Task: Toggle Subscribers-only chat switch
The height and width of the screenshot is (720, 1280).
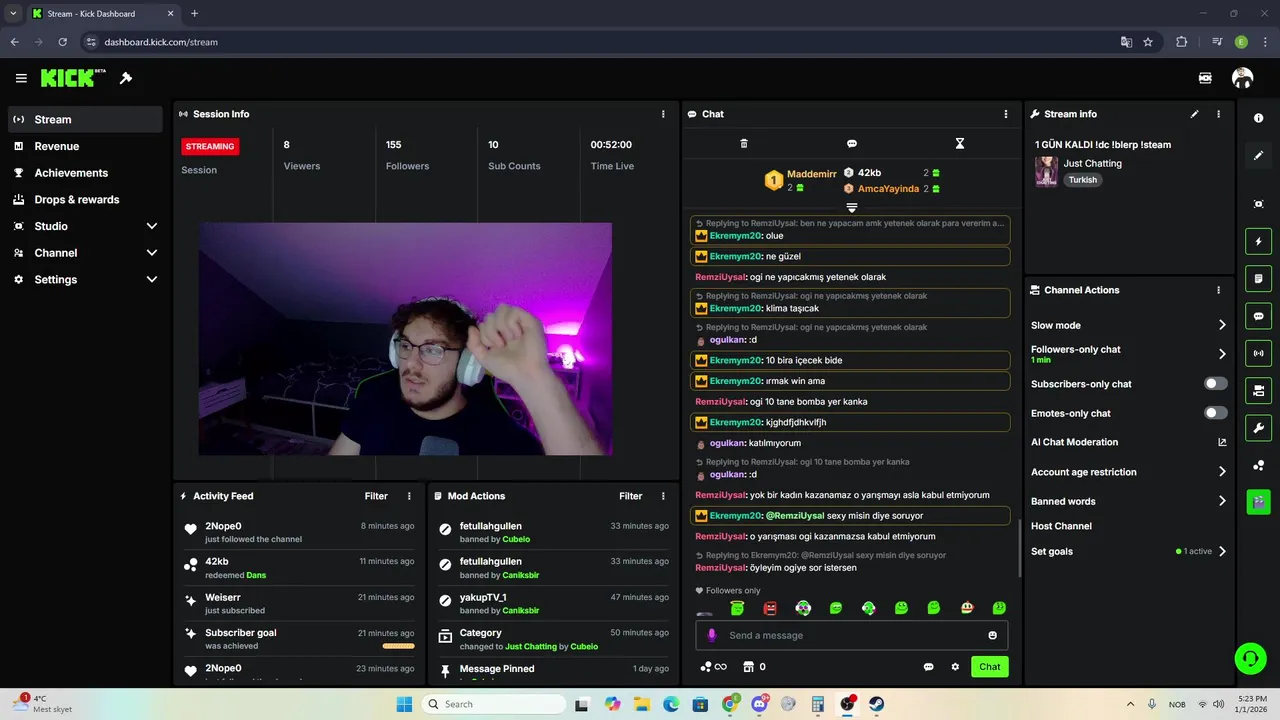Action: [x=1216, y=384]
